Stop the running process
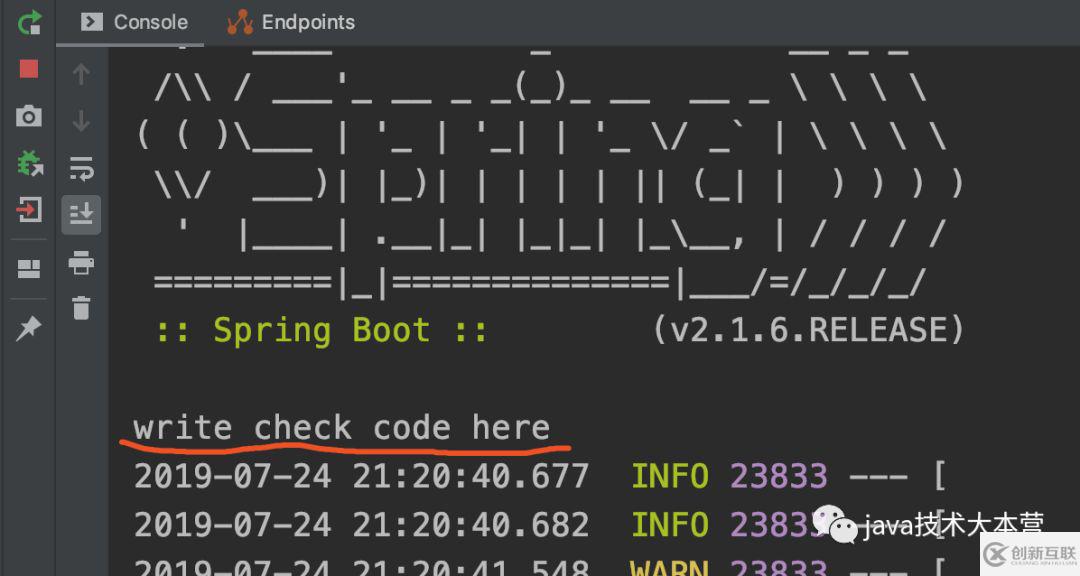This screenshot has width=1080, height=576. coord(28,70)
